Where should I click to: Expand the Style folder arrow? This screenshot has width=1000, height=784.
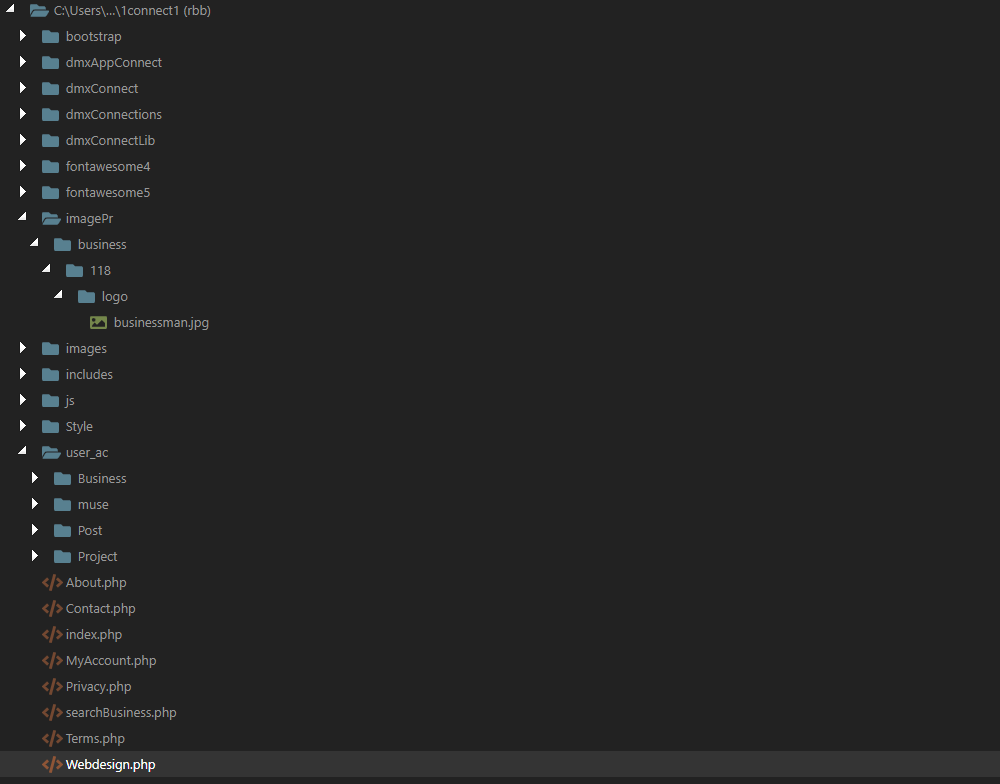click(x=23, y=426)
